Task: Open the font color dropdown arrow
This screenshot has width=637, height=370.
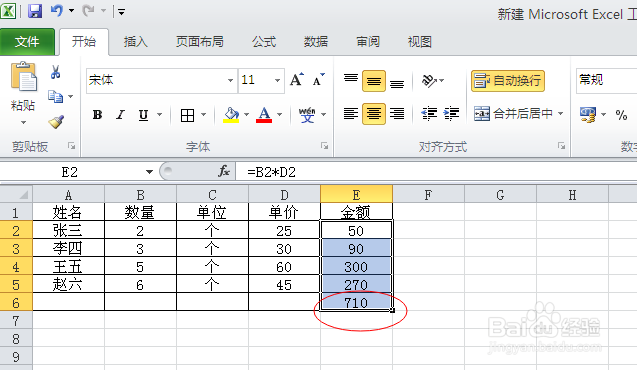Action: (280, 115)
